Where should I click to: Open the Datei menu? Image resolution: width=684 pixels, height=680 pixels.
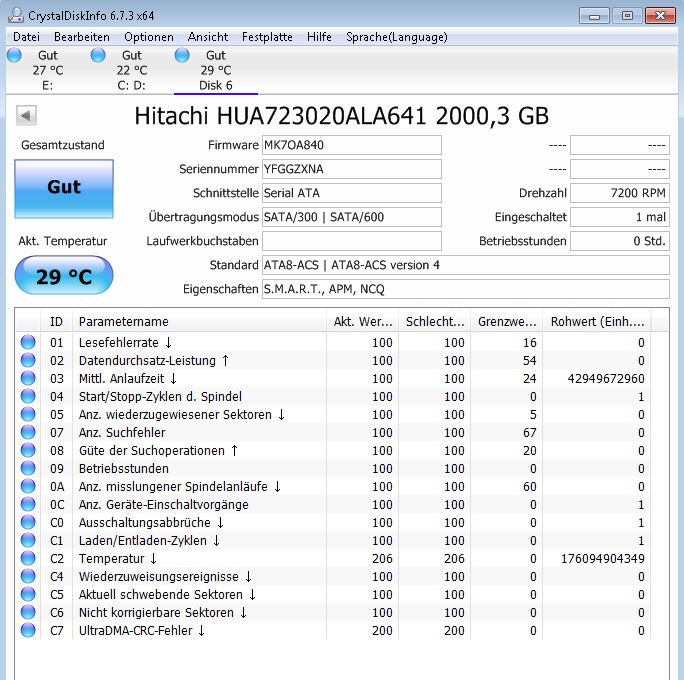click(26, 37)
